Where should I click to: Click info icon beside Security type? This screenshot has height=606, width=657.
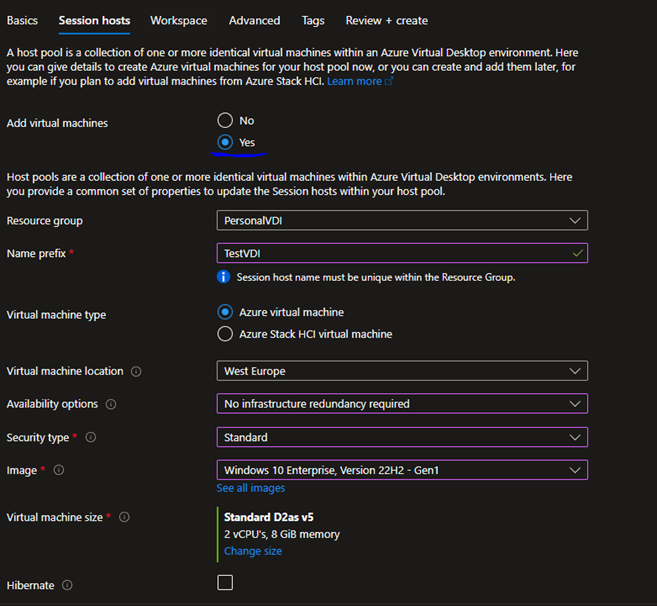point(91,437)
